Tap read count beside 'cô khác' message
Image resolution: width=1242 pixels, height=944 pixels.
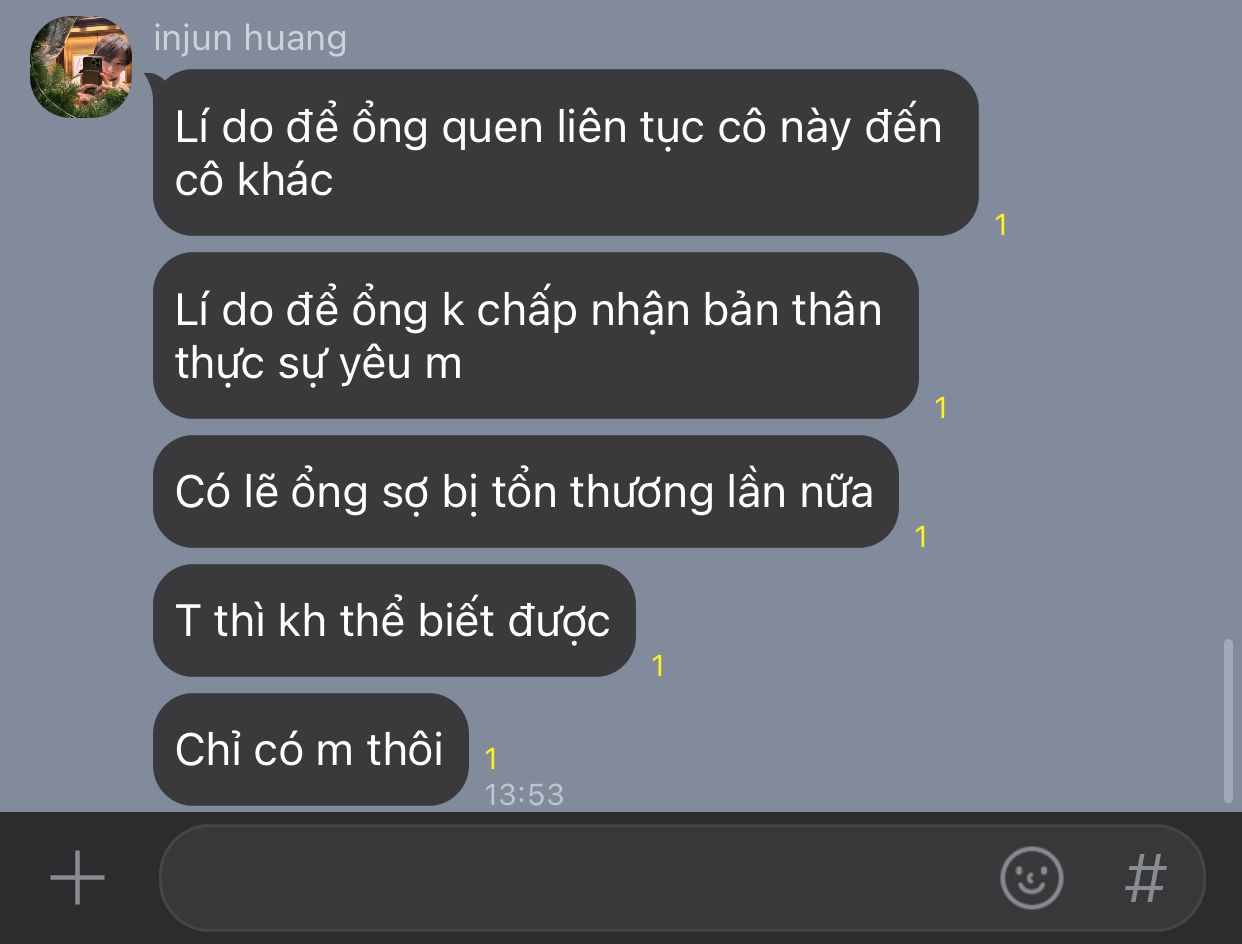point(1001,226)
